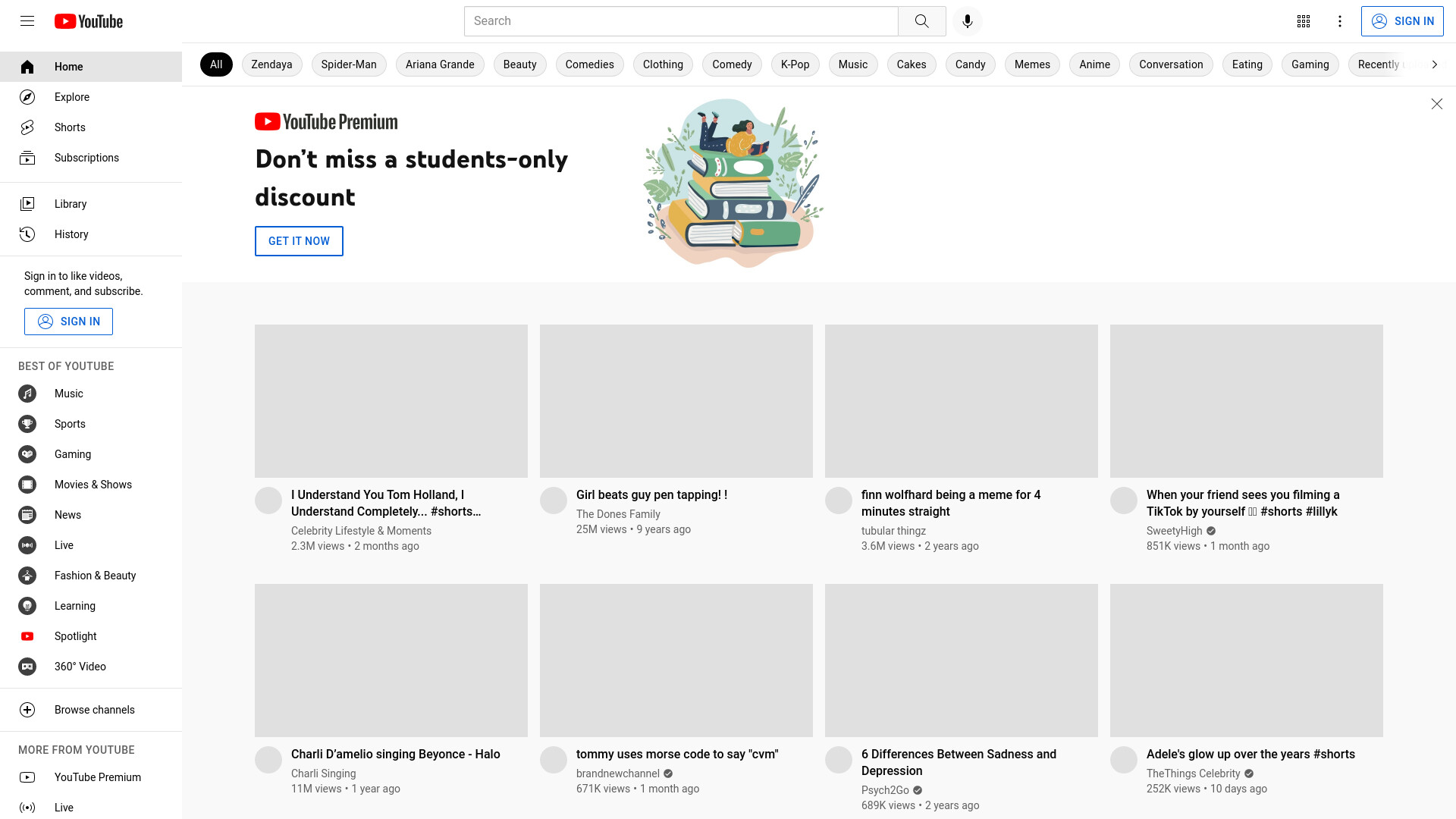Image resolution: width=1456 pixels, height=819 pixels.
Task: Open Live under More from YouTube
Action: coord(91,808)
